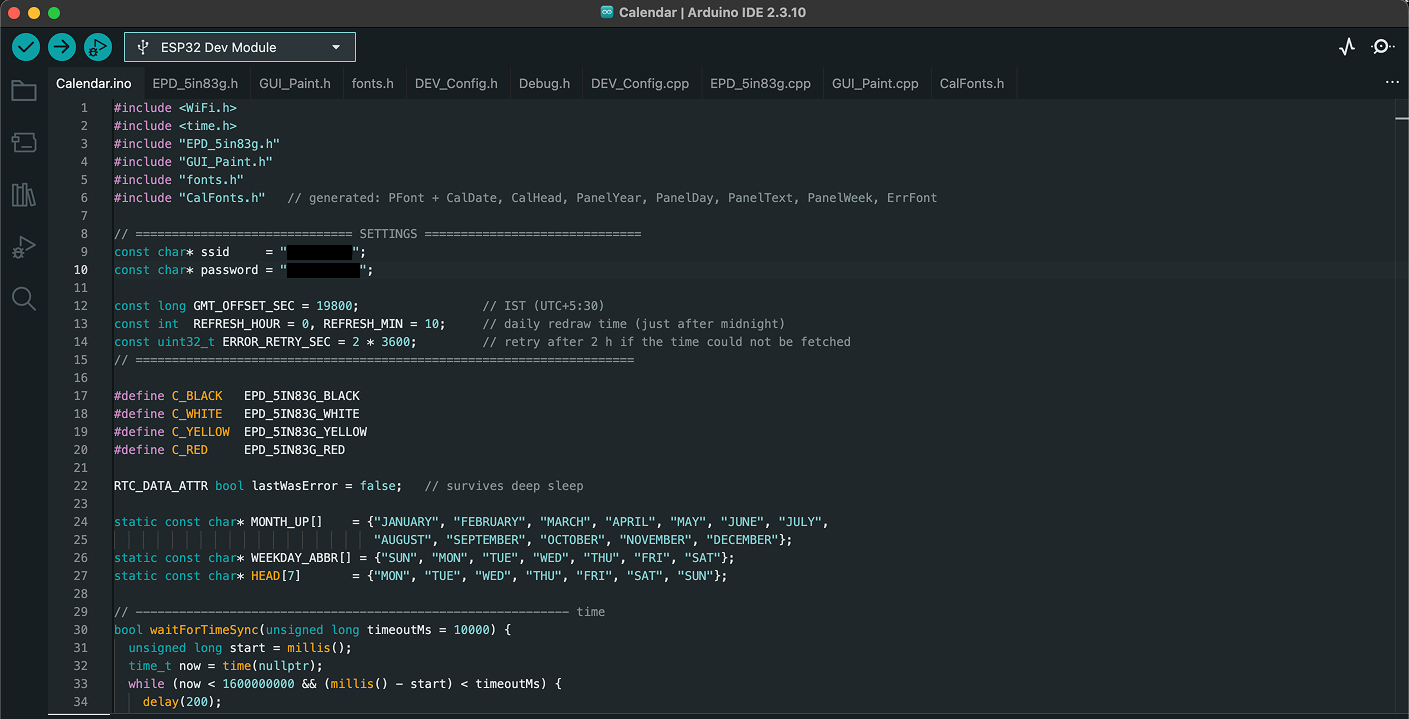This screenshot has height=719, width=1409.
Task: Click the delay(200) call
Action: point(178,702)
